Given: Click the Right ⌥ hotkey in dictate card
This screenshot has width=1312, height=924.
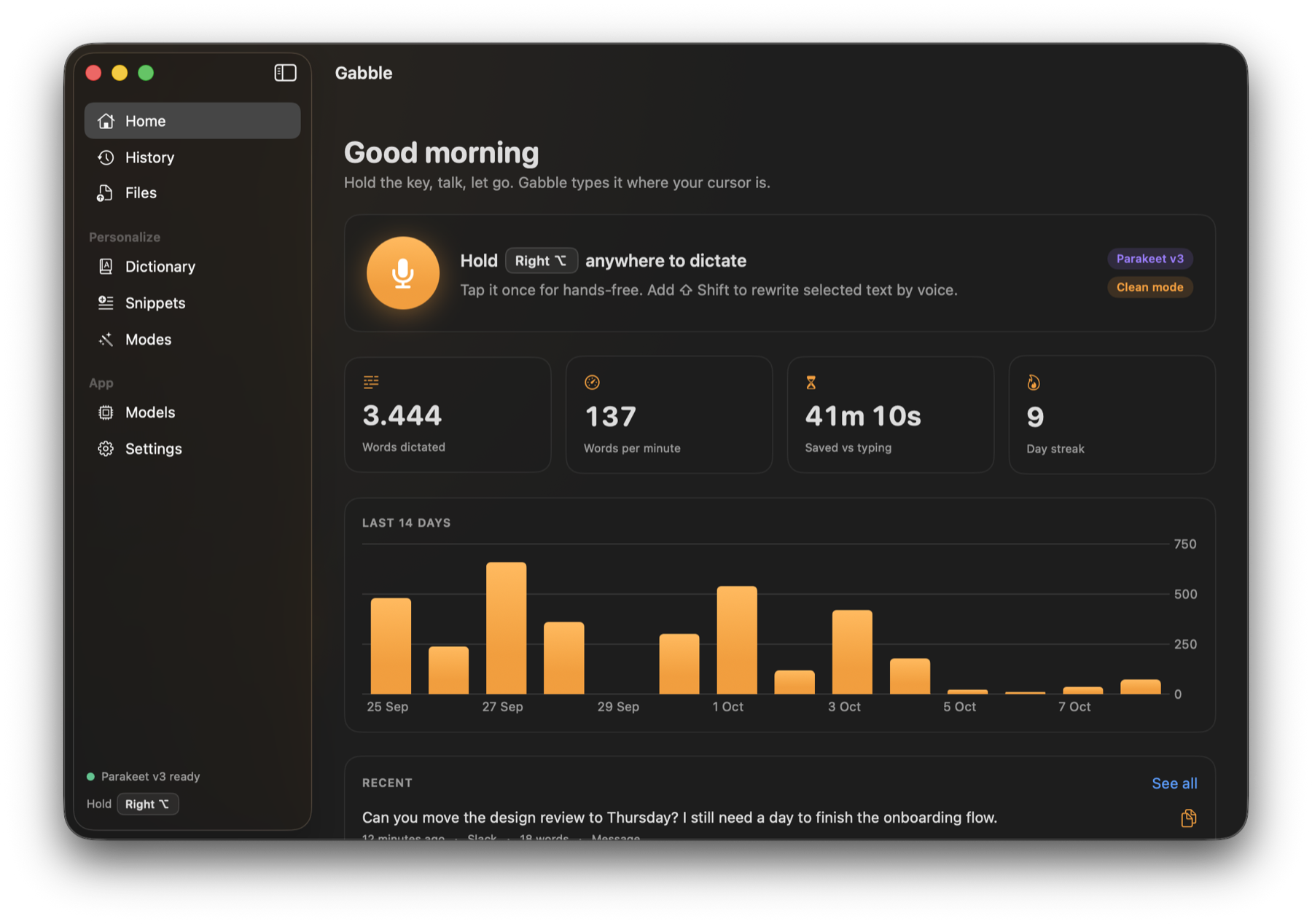Looking at the screenshot, I should tap(541, 261).
